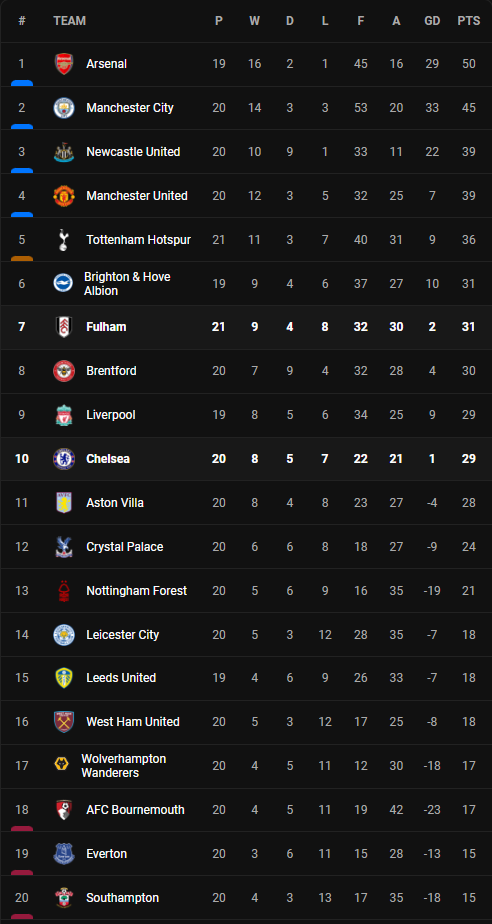The height and width of the screenshot is (924, 492).
Task: Click the Everton club crest
Action: [64, 854]
